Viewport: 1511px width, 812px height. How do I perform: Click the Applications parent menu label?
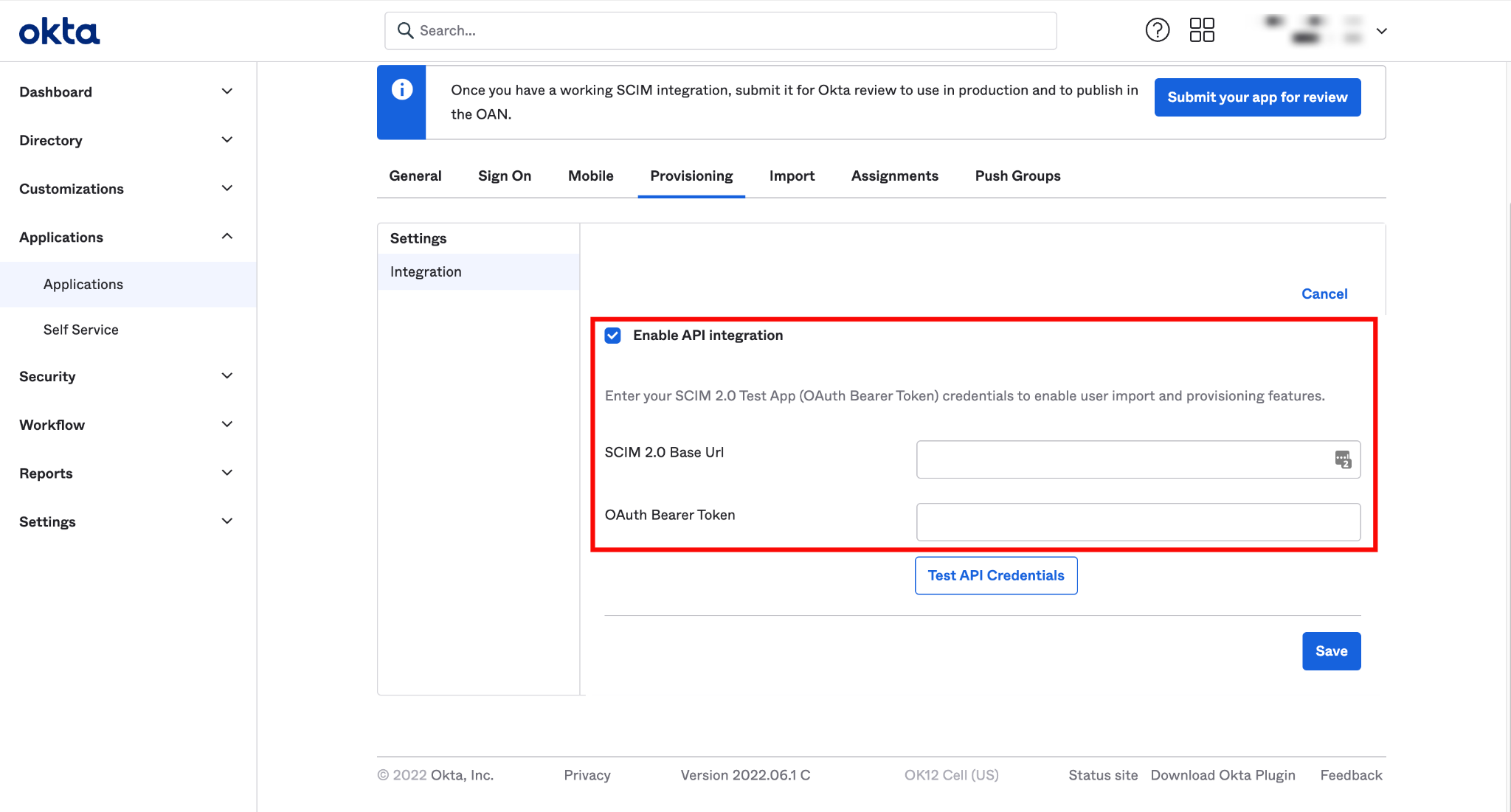pos(61,237)
